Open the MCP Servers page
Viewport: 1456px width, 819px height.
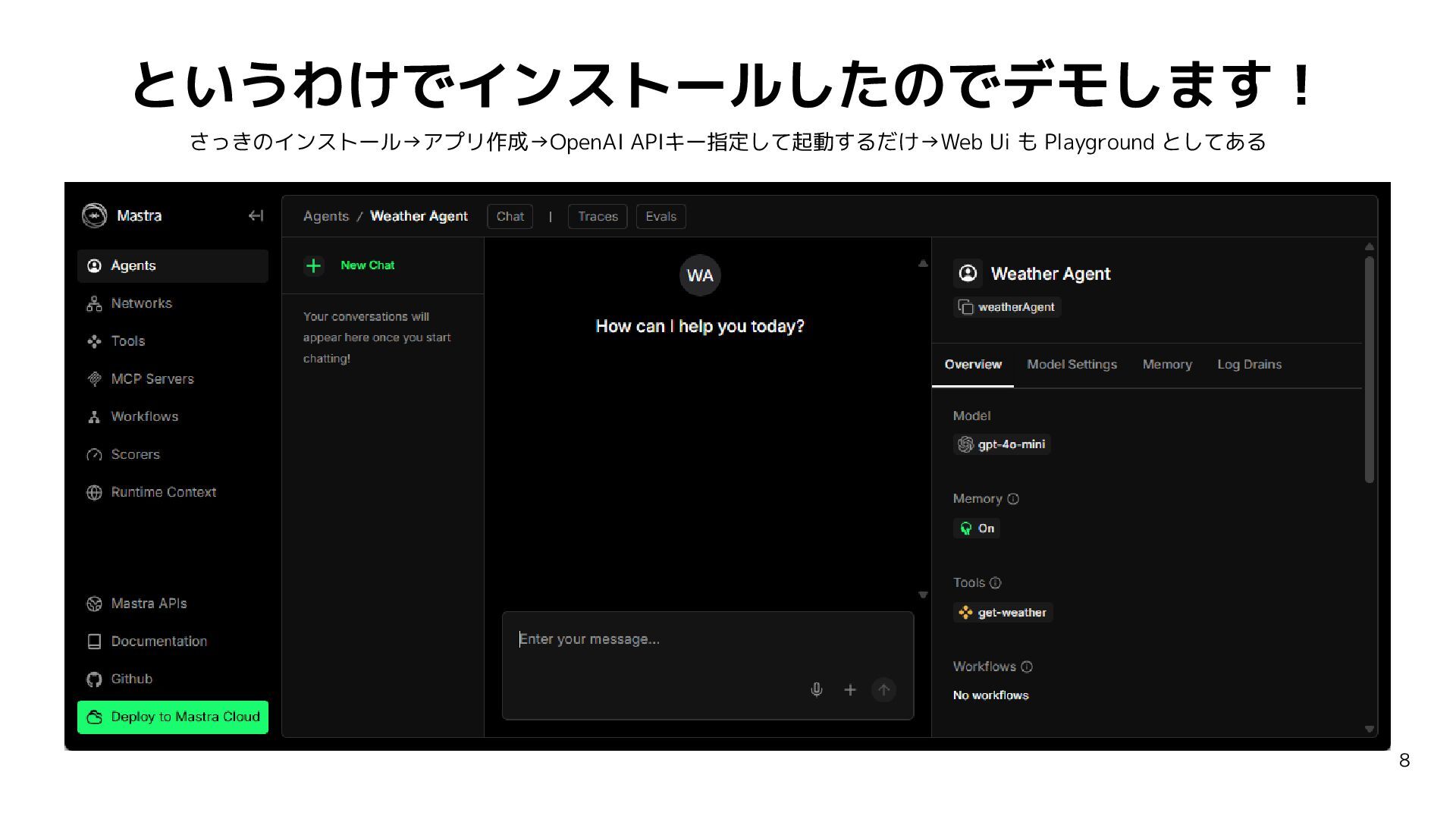173,379
